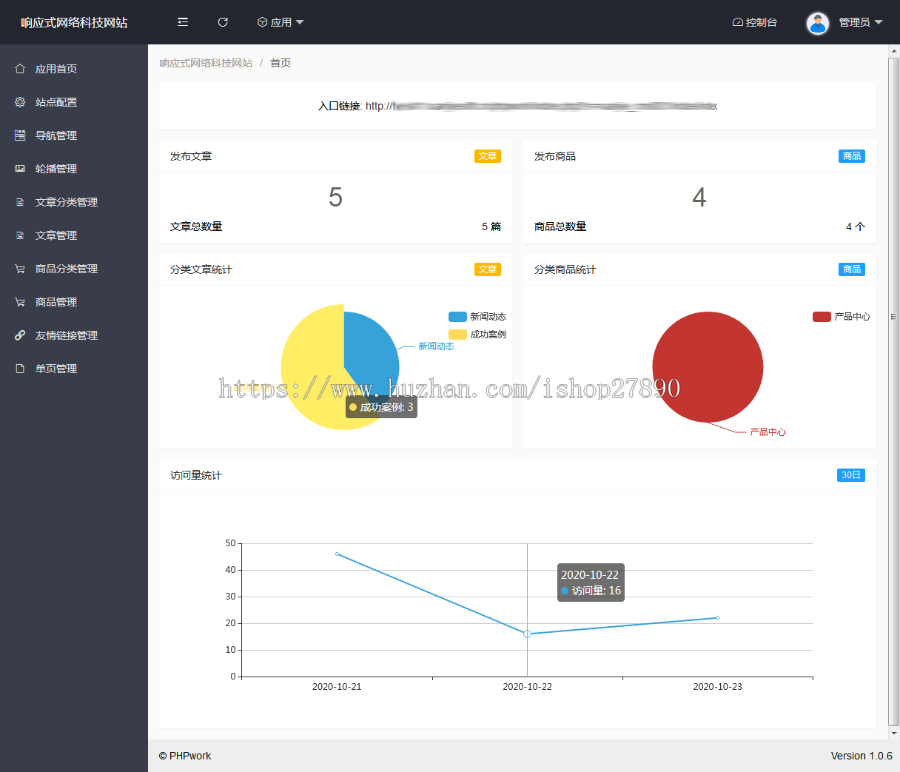The image size is (900, 772).
Task: Click the 商品总数量 label
Action: click(x=560, y=227)
